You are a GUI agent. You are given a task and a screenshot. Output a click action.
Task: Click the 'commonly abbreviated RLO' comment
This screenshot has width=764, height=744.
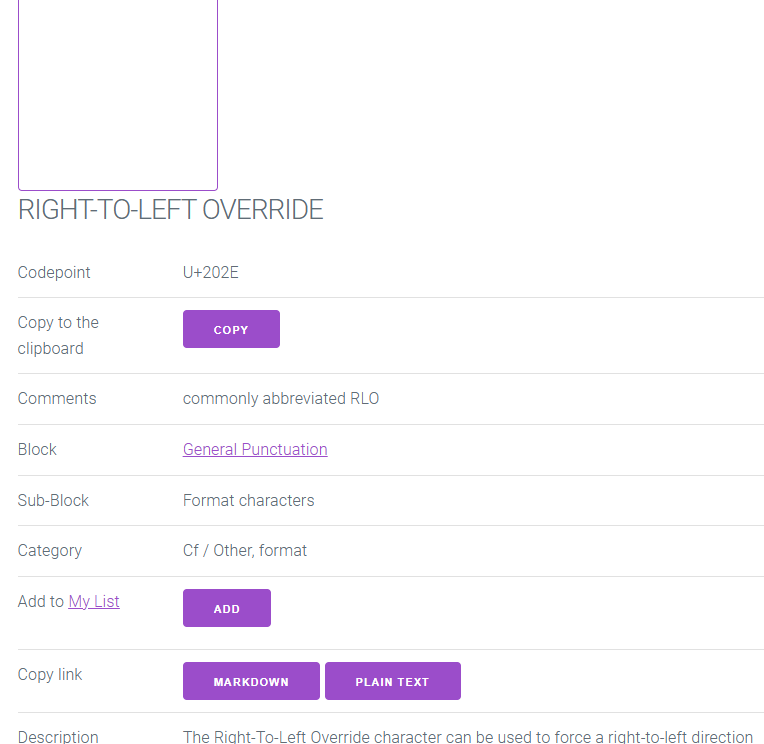click(x=281, y=399)
